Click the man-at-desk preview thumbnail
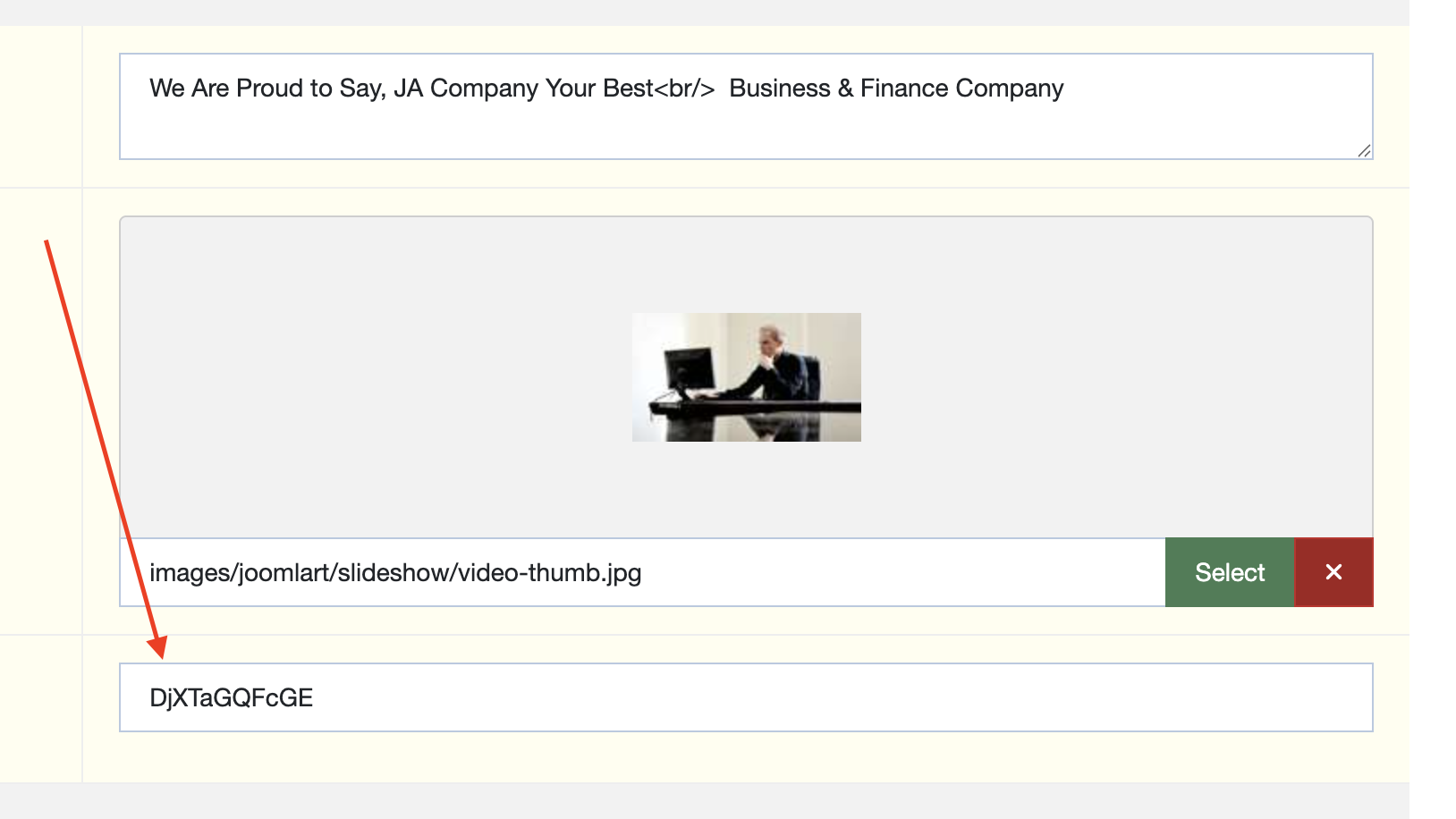1456x819 pixels. click(746, 376)
